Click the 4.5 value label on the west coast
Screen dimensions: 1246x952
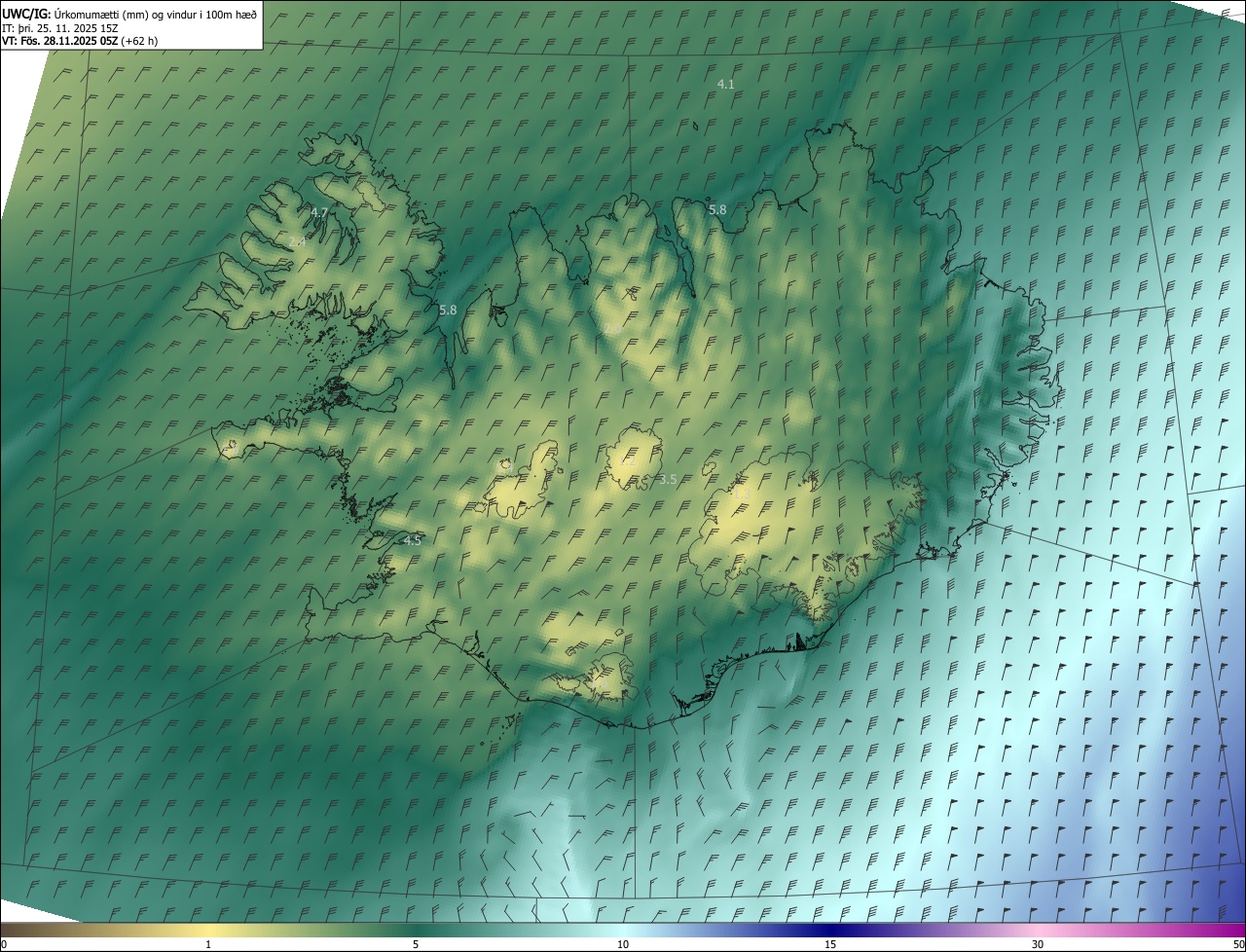pyautogui.click(x=412, y=540)
